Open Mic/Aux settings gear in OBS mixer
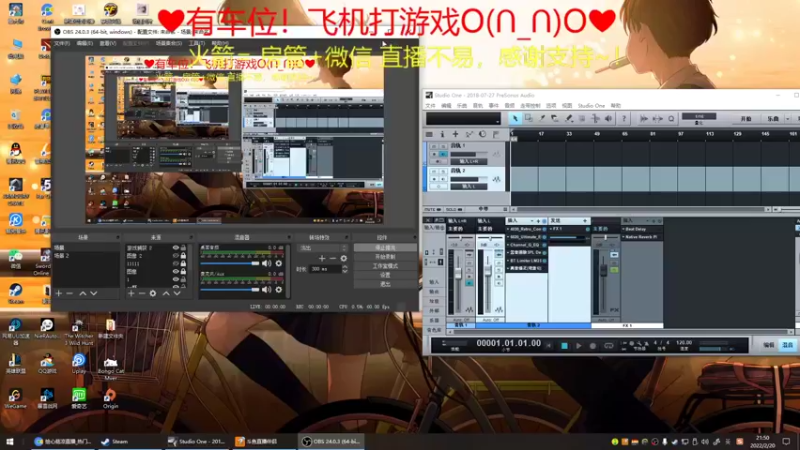The height and width of the screenshot is (450, 800). pos(279,289)
